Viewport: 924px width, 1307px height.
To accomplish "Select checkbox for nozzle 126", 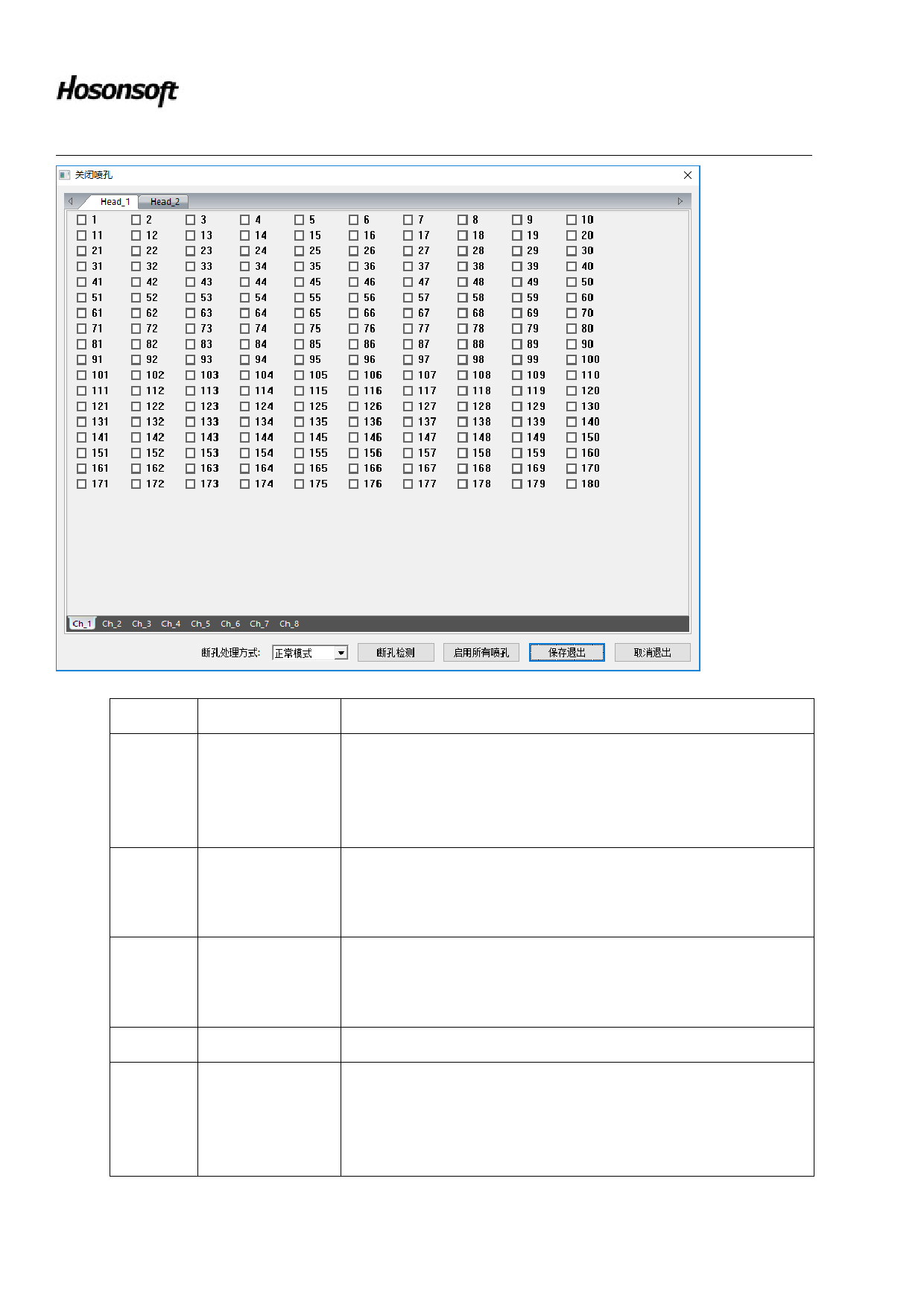I will 354,406.
